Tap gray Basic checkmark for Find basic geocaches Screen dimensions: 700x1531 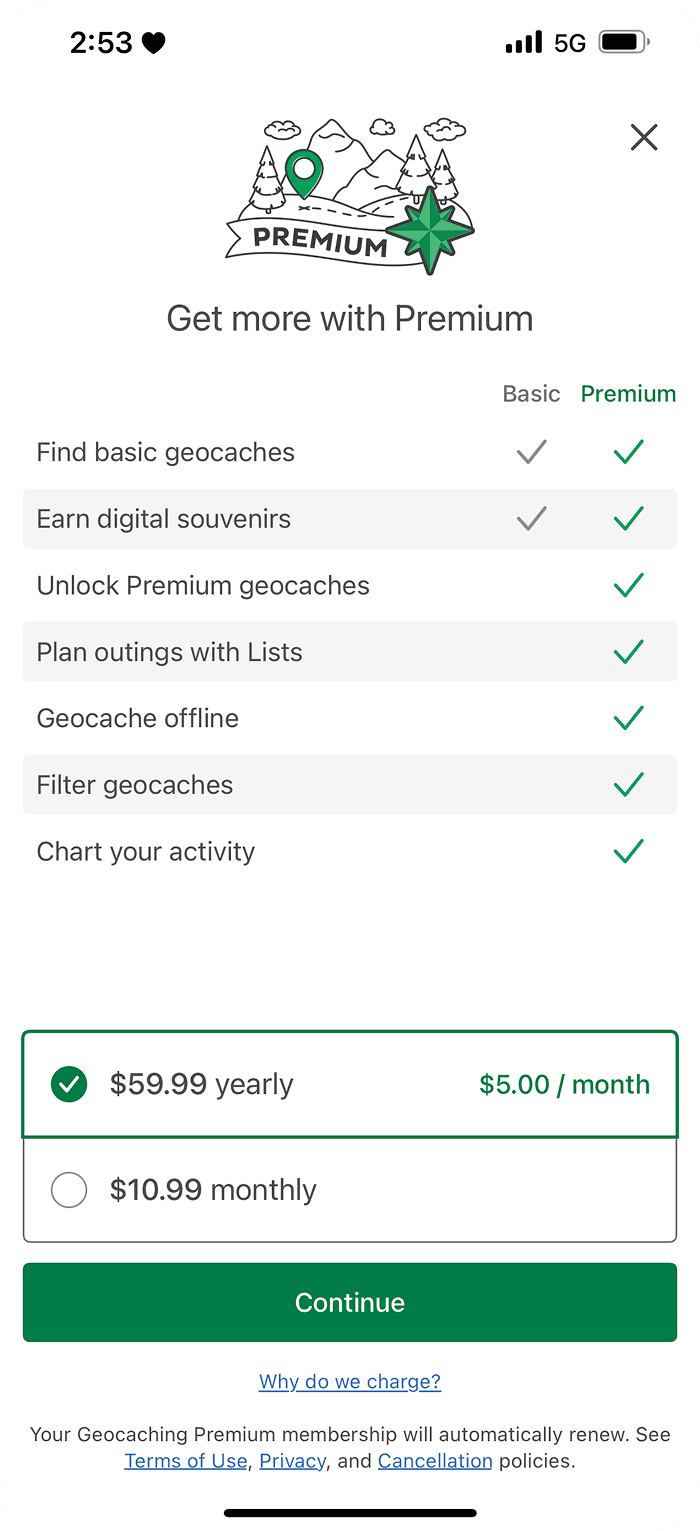click(531, 452)
